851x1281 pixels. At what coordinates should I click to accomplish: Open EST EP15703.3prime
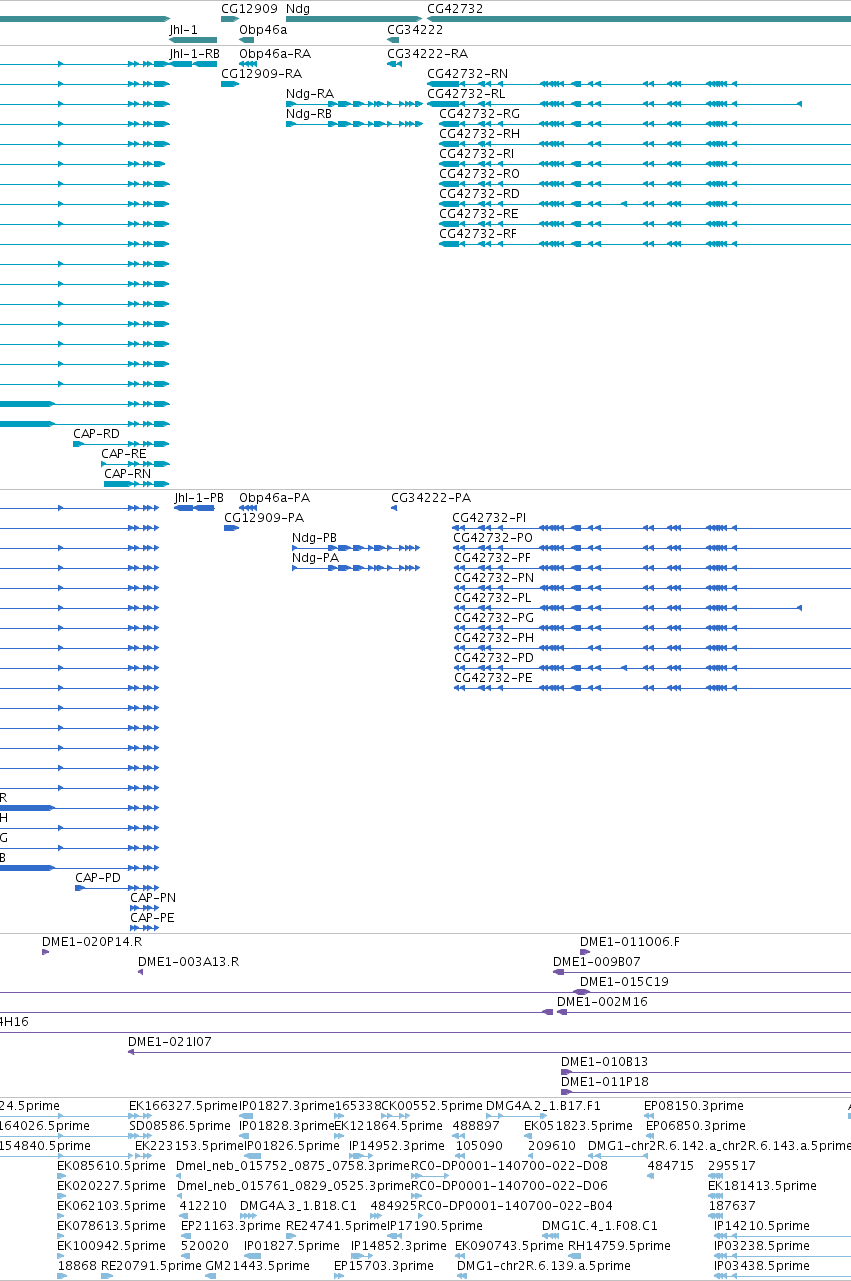click(384, 1266)
